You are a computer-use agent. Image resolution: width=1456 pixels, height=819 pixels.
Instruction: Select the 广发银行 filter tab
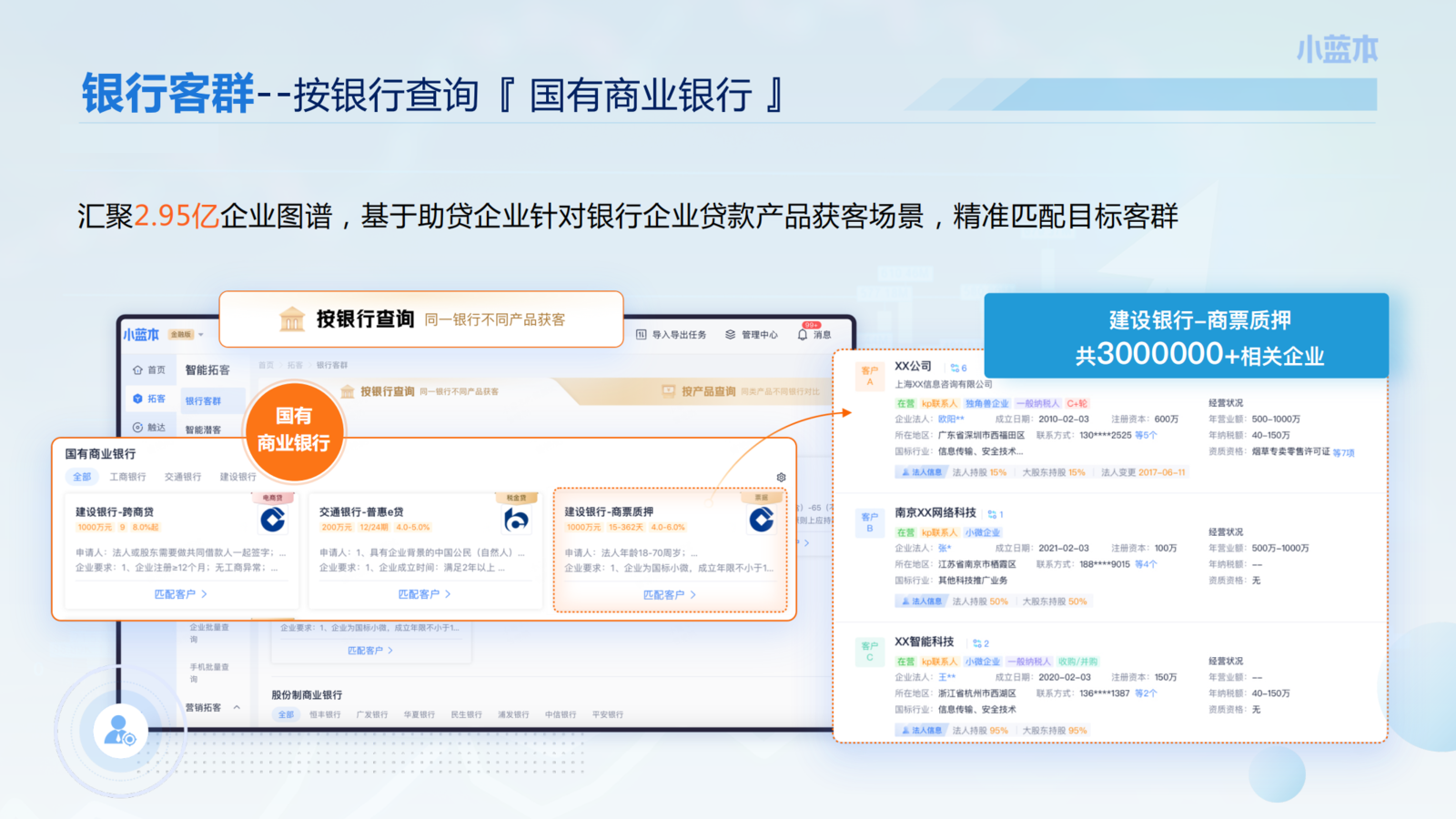pos(371,714)
